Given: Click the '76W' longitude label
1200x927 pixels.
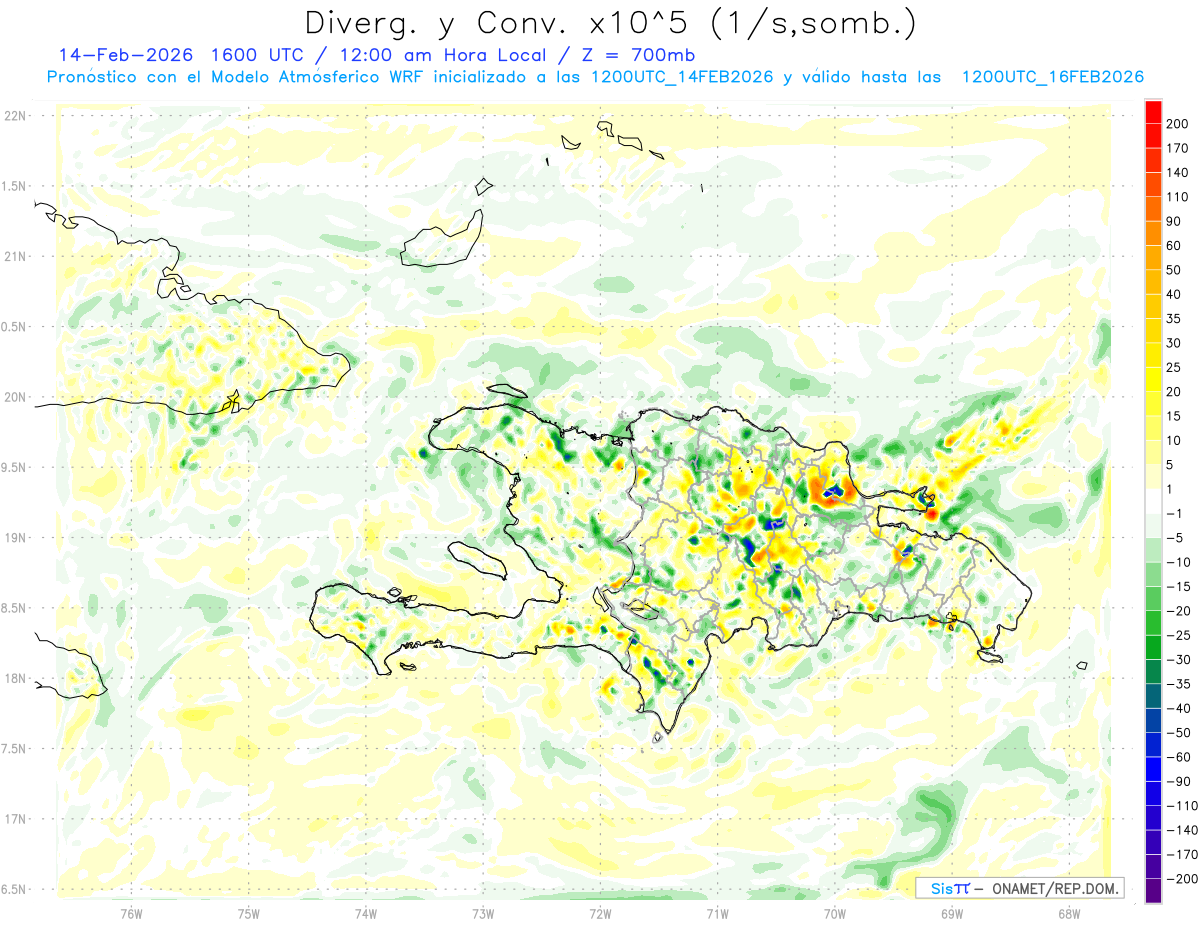Looking at the screenshot, I should (x=131, y=912).
